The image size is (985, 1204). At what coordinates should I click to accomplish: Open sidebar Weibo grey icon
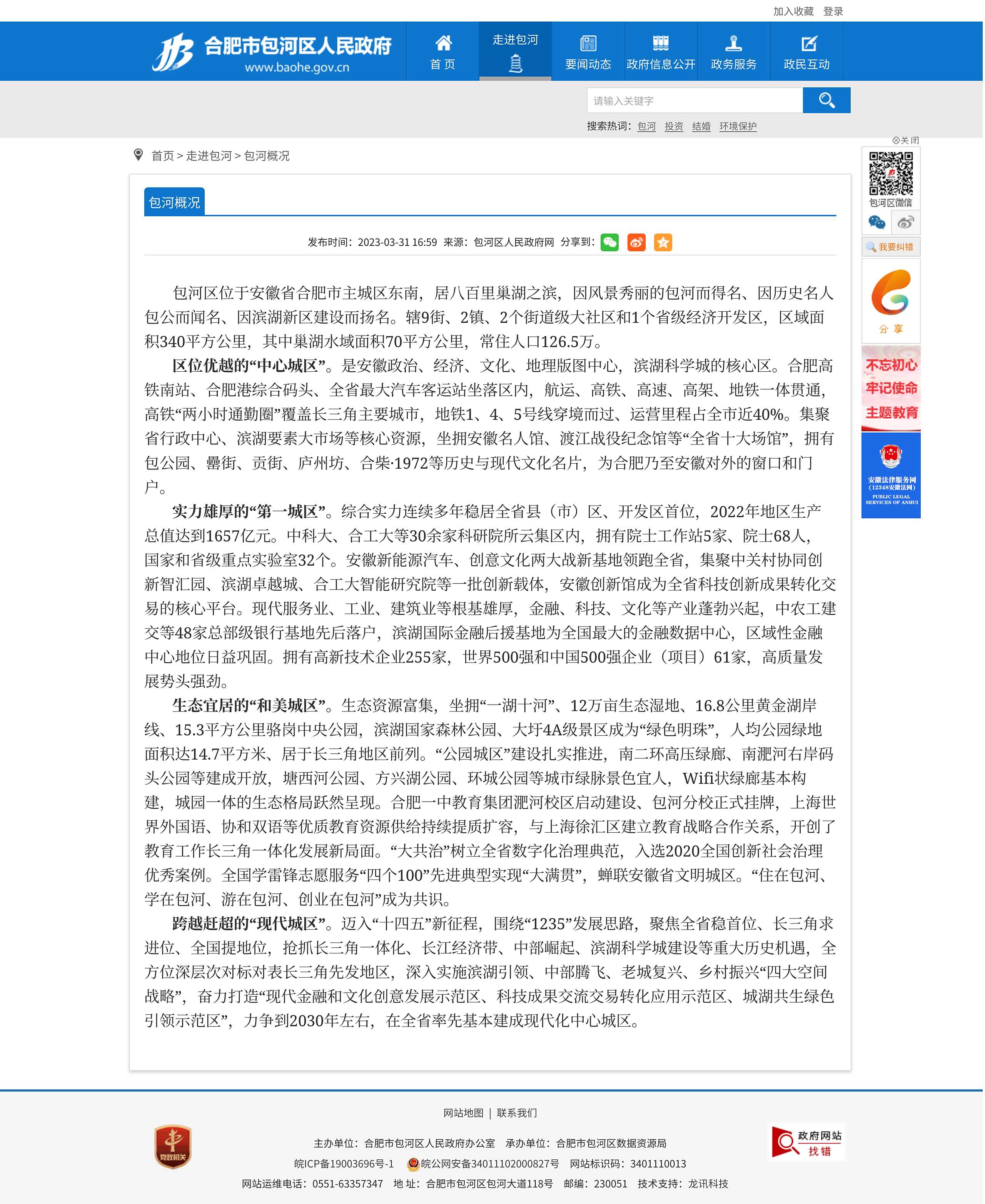906,222
